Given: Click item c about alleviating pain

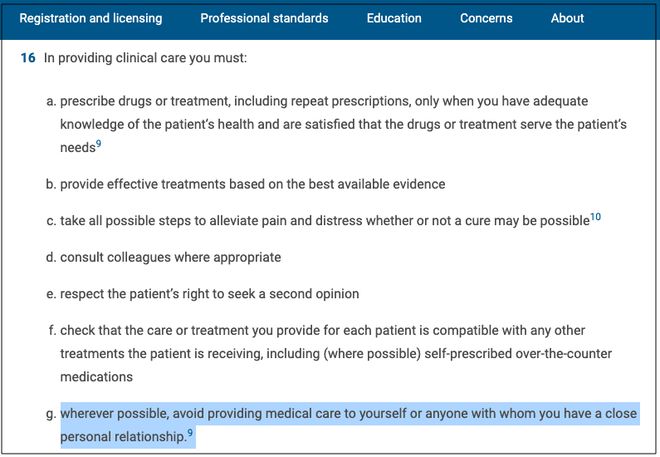Looking at the screenshot, I should tap(325, 221).
